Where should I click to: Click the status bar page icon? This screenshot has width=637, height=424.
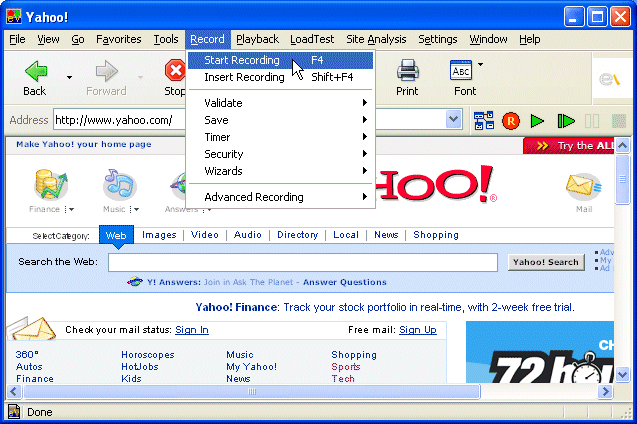click(x=14, y=412)
